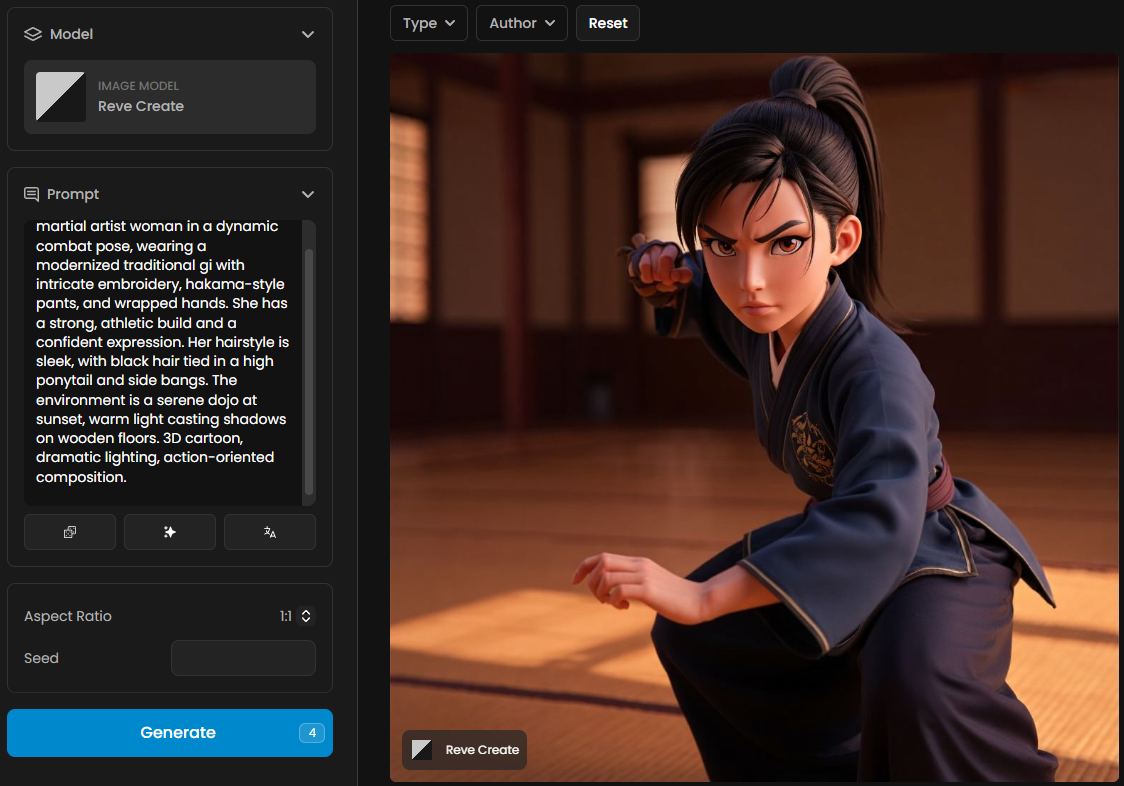Open the Author filter dropdown

pyautogui.click(x=521, y=23)
